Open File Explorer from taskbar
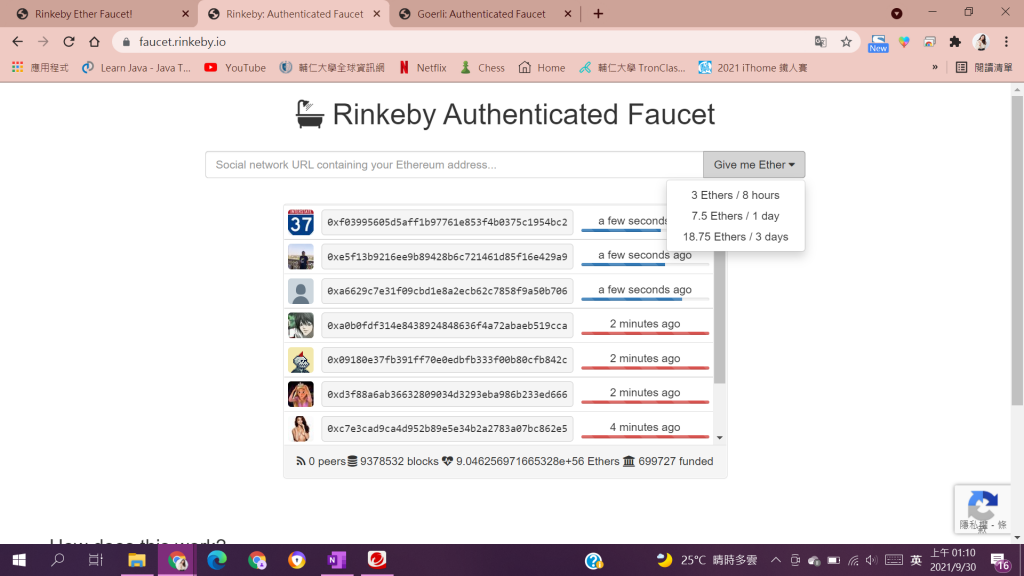This screenshot has width=1024, height=576. click(x=136, y=560)
